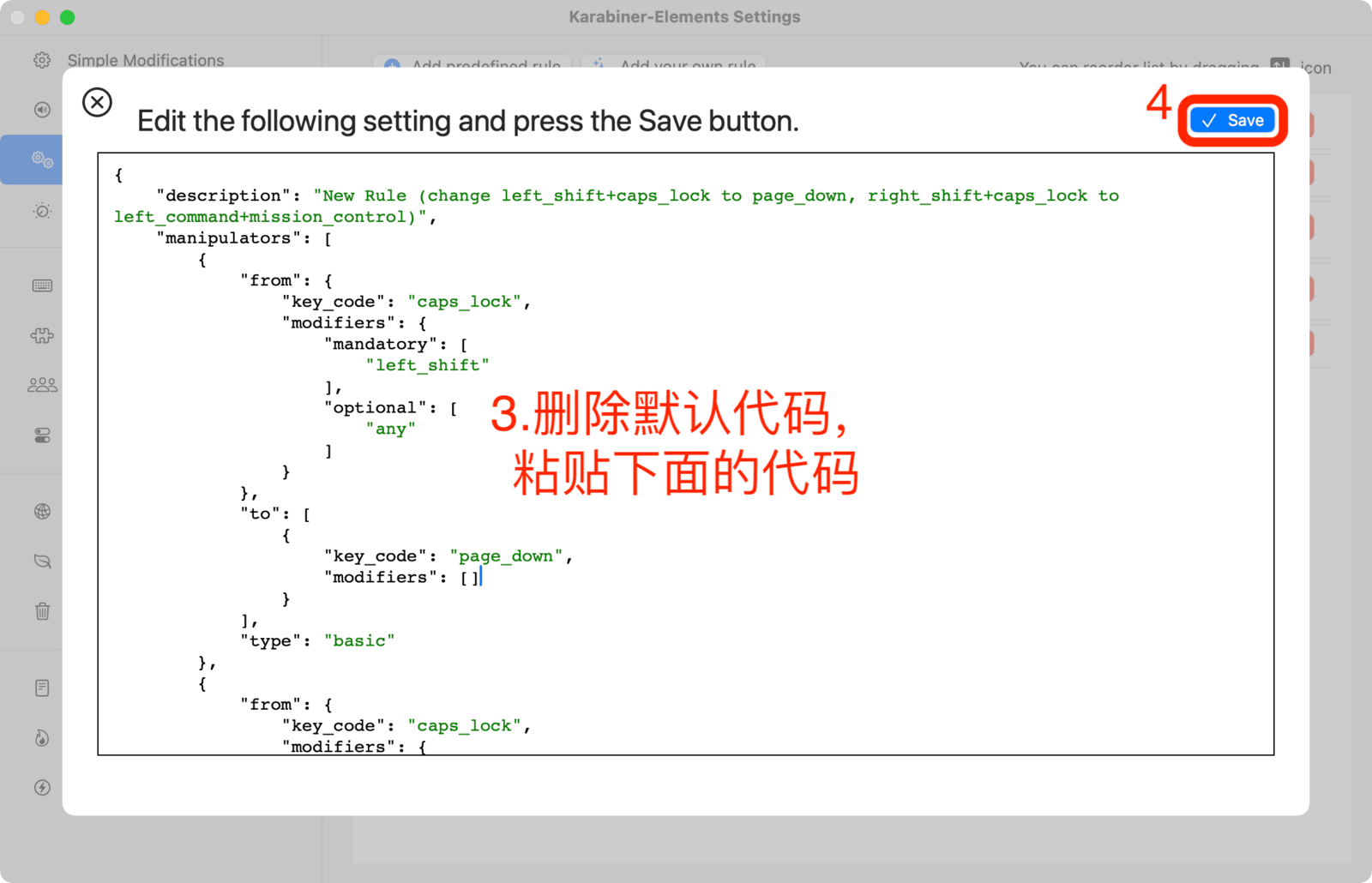Image resolution: width=1372 pixels, height=883 pixels.
Task: Open the Expert flame icon
Action: pyautogui.click(x=42, y=738)
